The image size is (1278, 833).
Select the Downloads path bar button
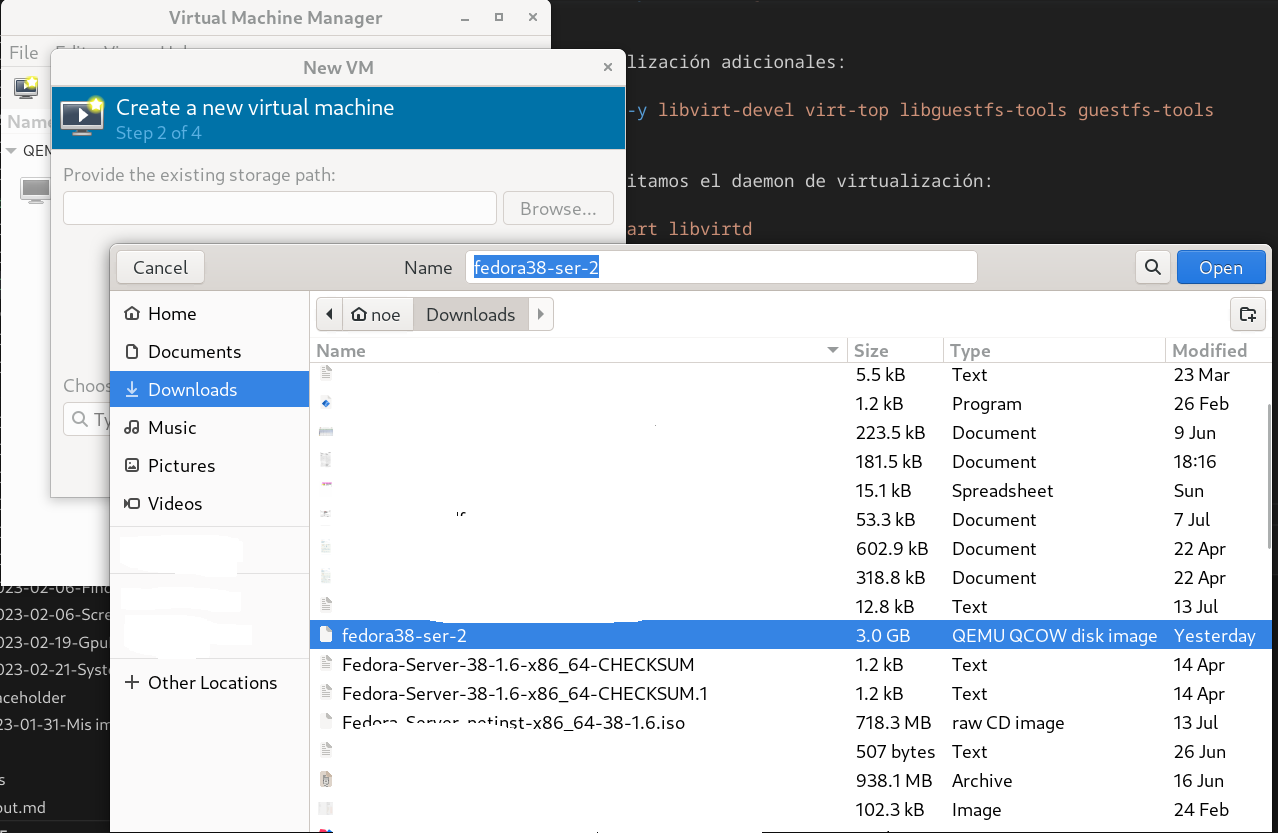[x=471, y=314]
